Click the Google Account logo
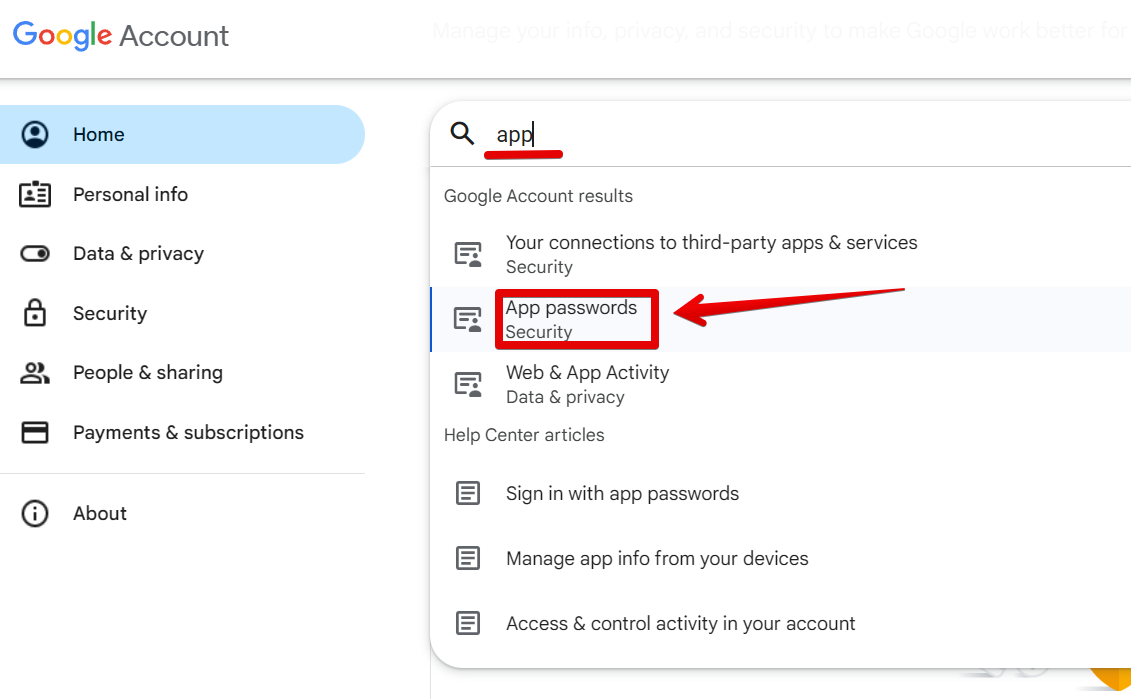 (120, 35)
